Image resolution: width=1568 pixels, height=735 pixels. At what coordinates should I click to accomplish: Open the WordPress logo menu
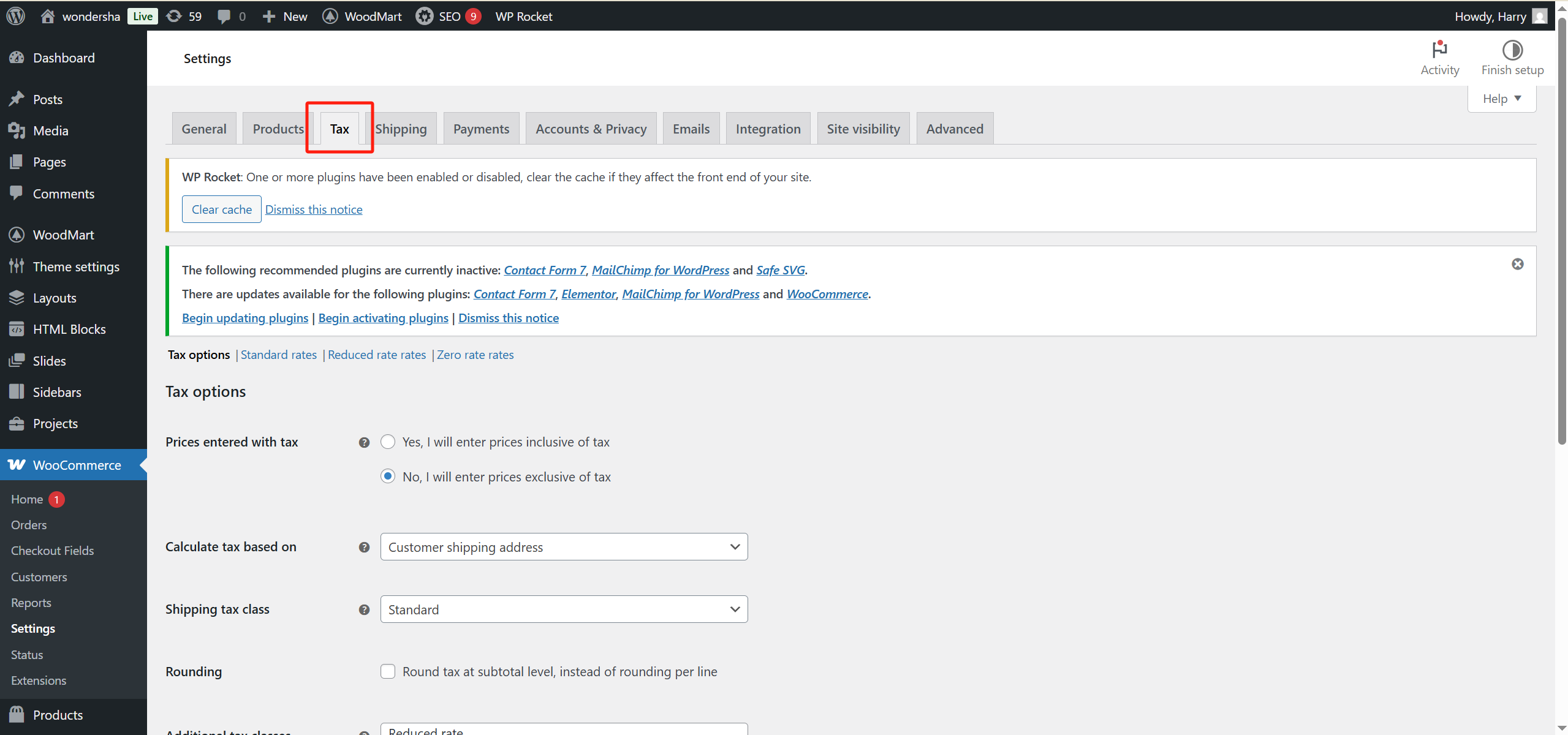coord(15,16)
